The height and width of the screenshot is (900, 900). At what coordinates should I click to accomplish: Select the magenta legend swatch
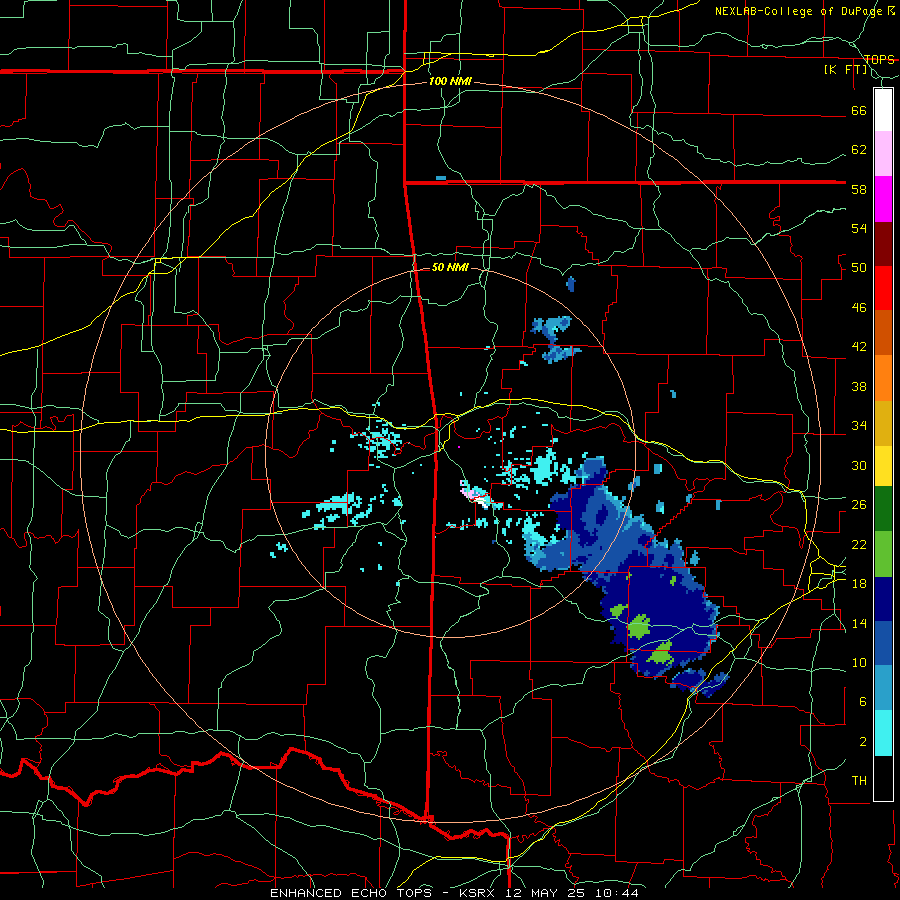click(883, 199)
